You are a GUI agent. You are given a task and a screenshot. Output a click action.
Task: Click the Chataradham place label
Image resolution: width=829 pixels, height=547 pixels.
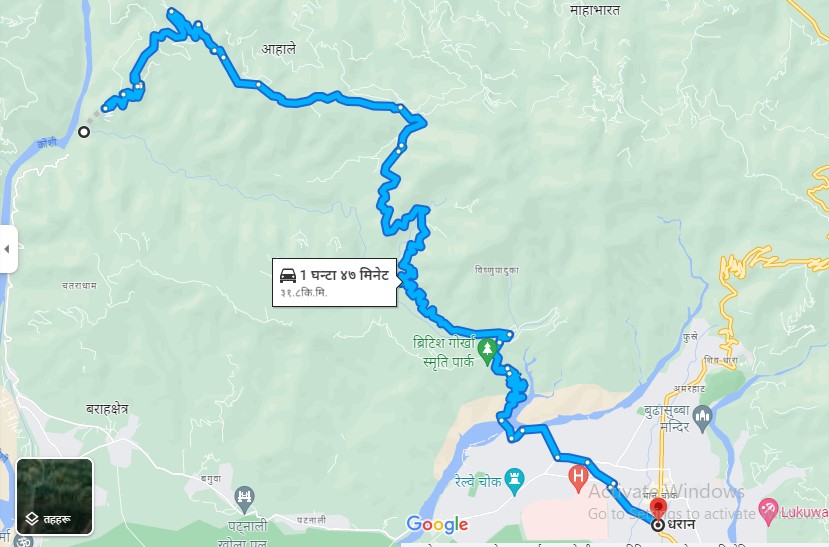pyautogui.click(x=79, y=285)
